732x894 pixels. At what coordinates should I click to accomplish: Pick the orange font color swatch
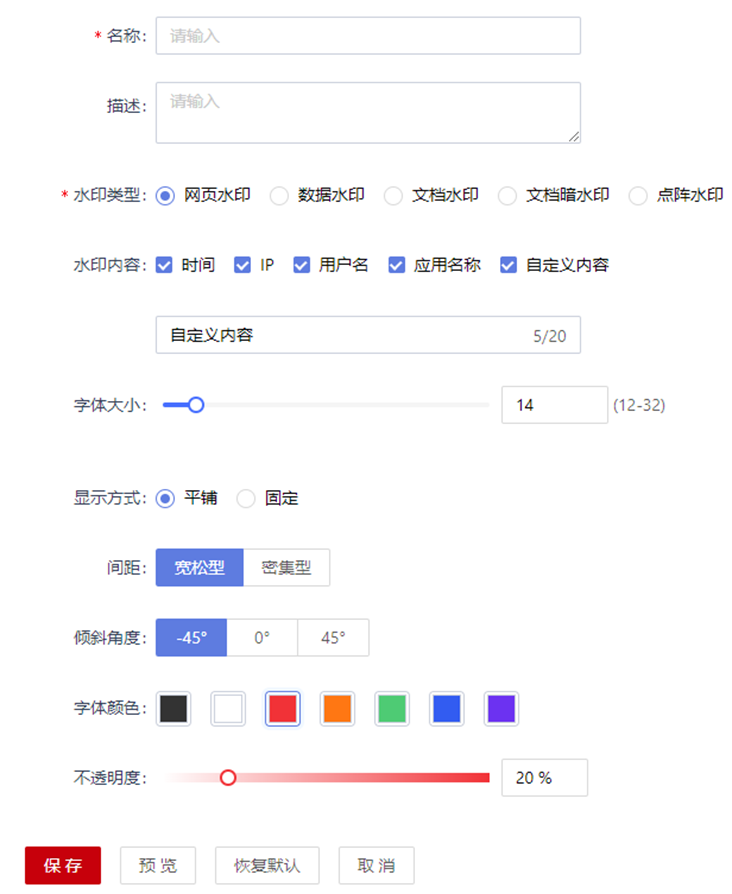click(337, 709)
